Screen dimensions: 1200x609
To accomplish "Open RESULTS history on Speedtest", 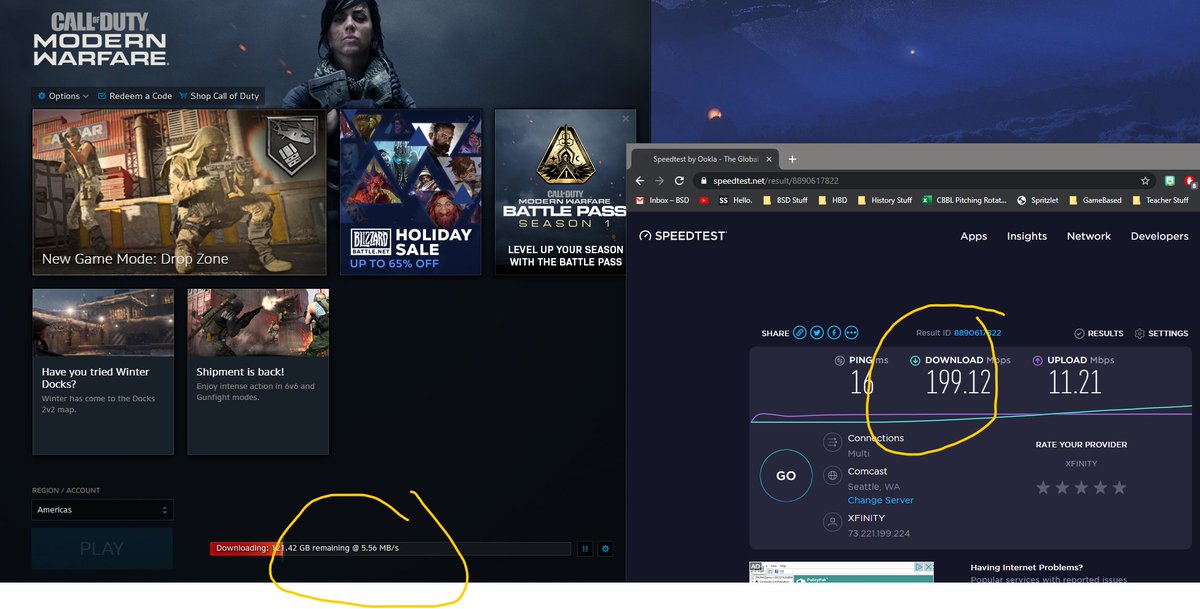I will [x=1099, y=333].
